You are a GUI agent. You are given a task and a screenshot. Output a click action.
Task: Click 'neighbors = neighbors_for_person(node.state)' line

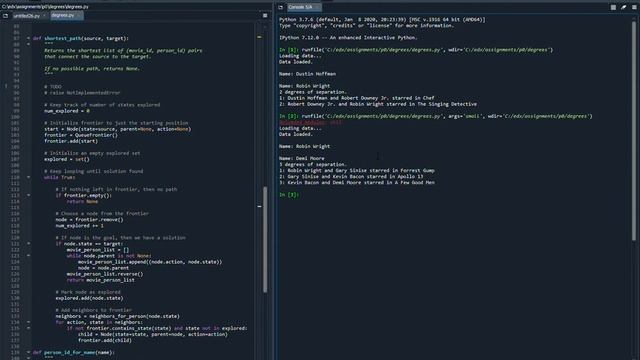118,316
